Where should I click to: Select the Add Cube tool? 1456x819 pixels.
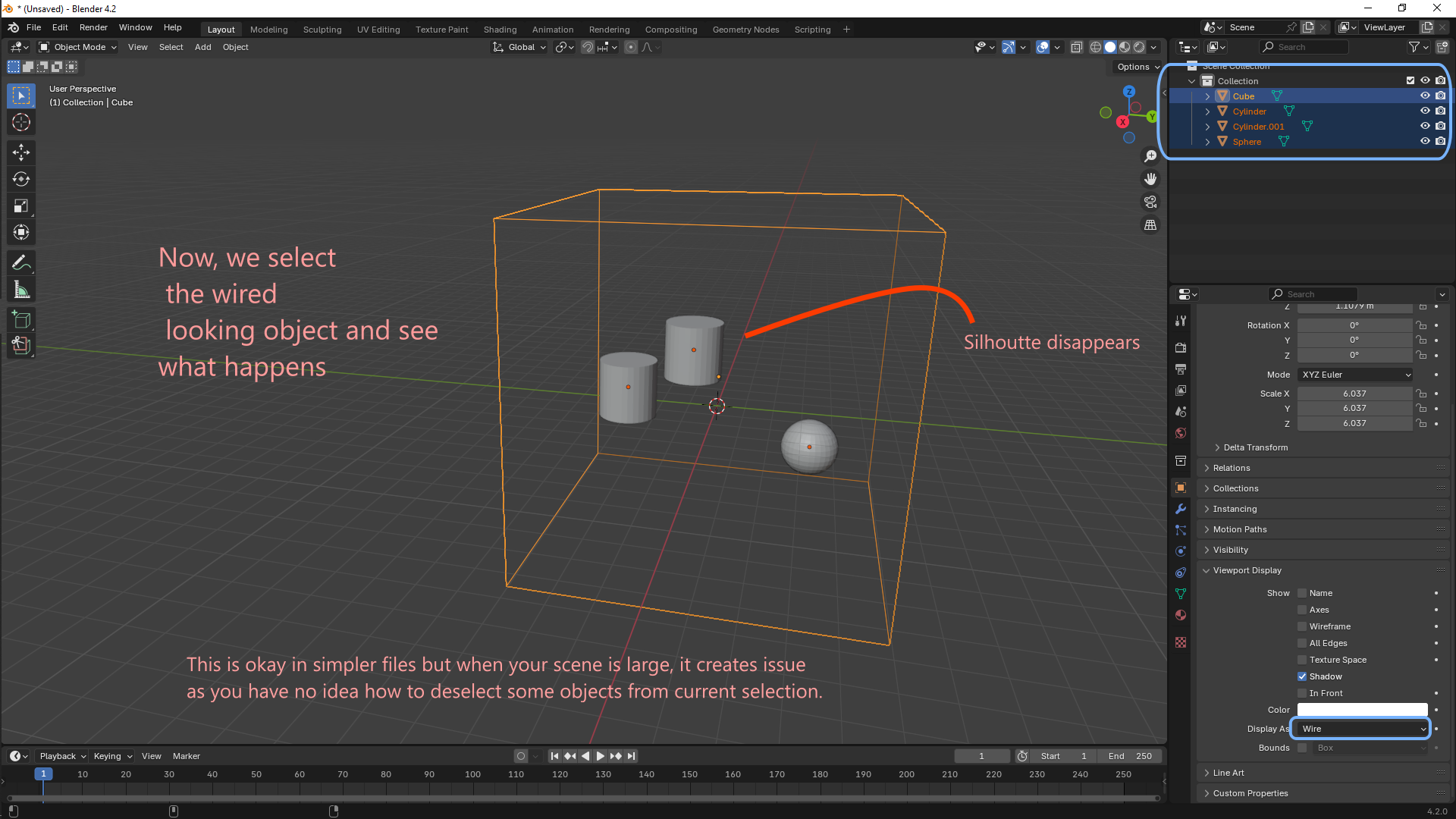point(21,320)
